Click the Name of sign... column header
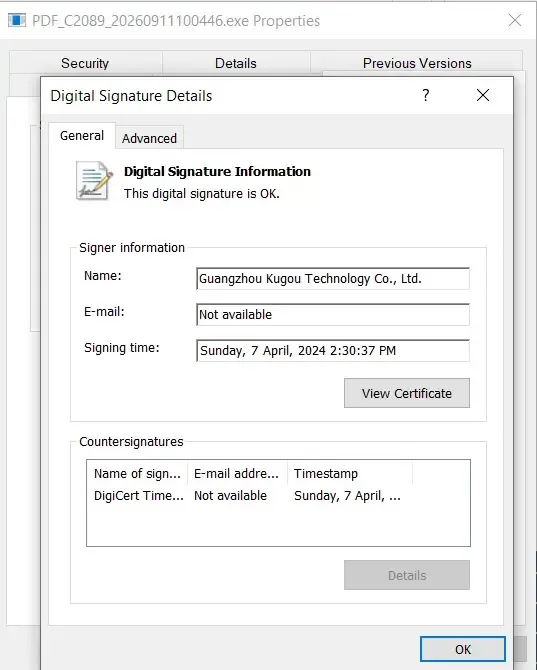The height and width of the screenshot is (670, 537). tap(137, 473)
